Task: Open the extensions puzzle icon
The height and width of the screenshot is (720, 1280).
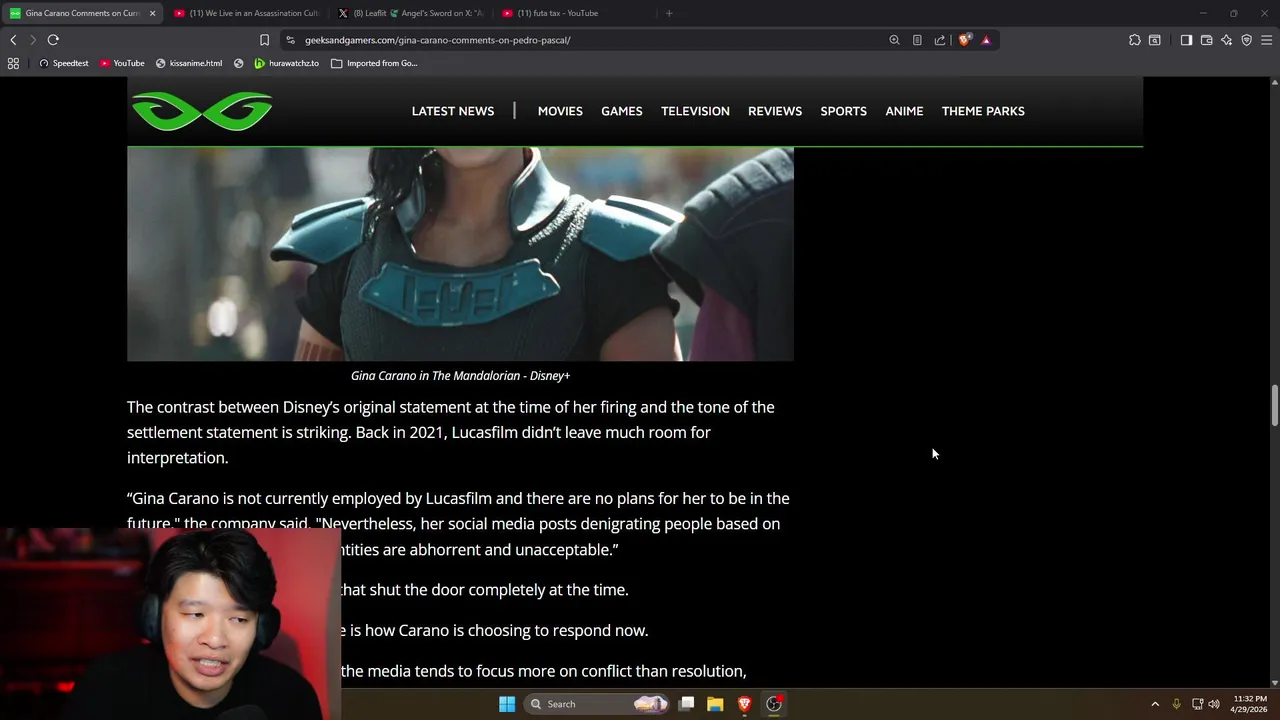Action: click(1134, 40)
